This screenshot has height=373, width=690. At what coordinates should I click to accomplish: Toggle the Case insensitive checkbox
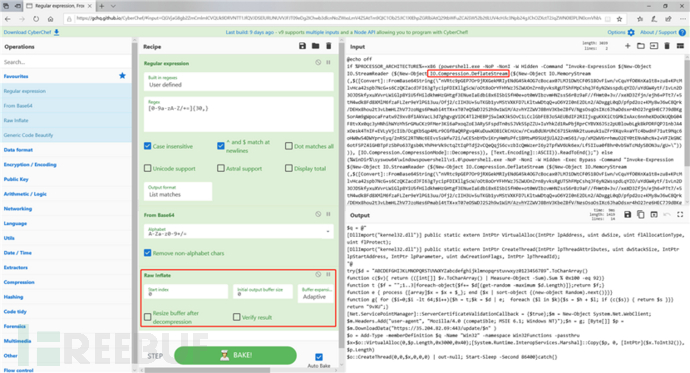click(148, 146)
